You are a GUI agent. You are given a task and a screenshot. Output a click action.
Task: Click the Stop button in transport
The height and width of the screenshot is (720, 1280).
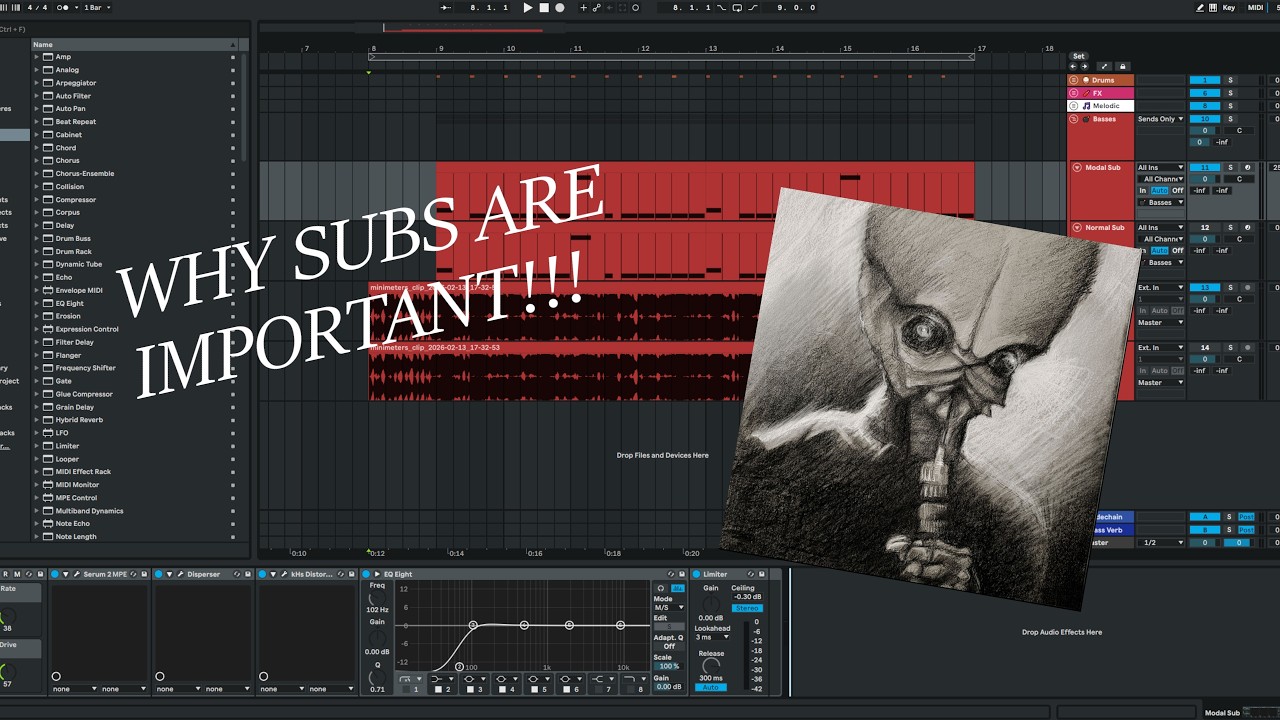[544, 7]
